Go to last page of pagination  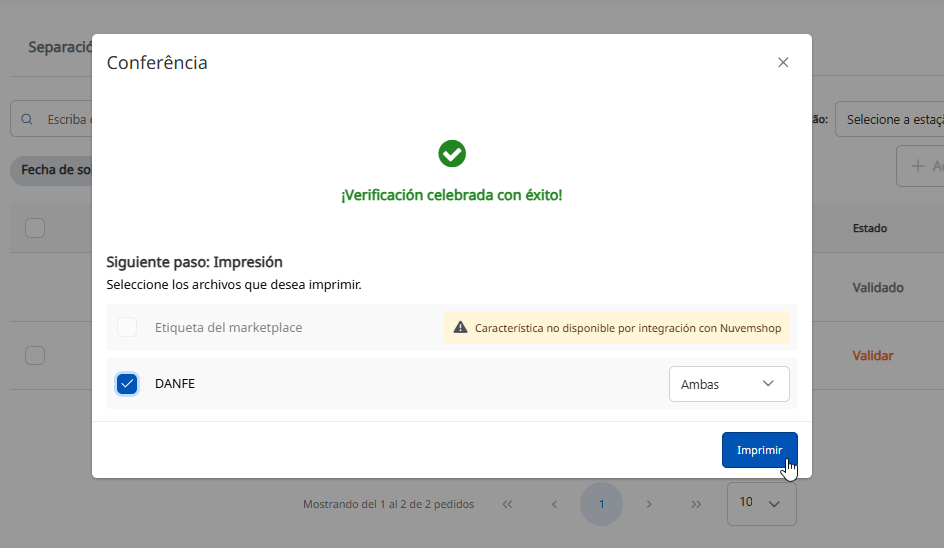[x=696, y=504]
